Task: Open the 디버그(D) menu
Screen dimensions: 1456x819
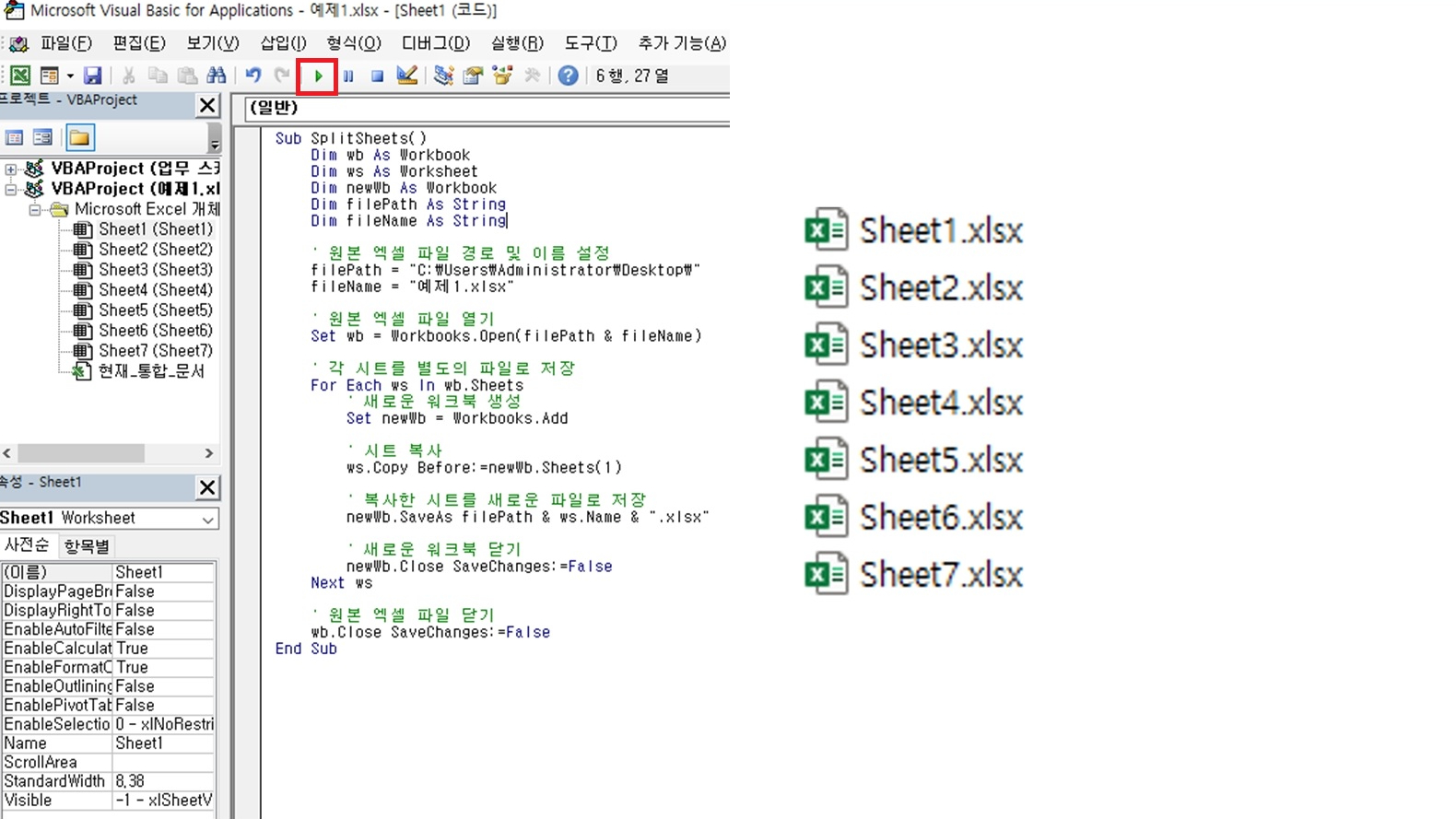Action: pos(436,43)
